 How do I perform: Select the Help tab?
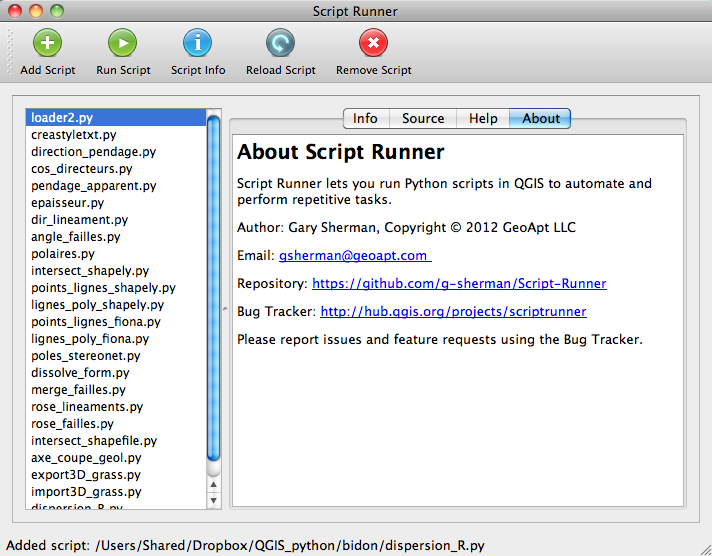point(482,118)
